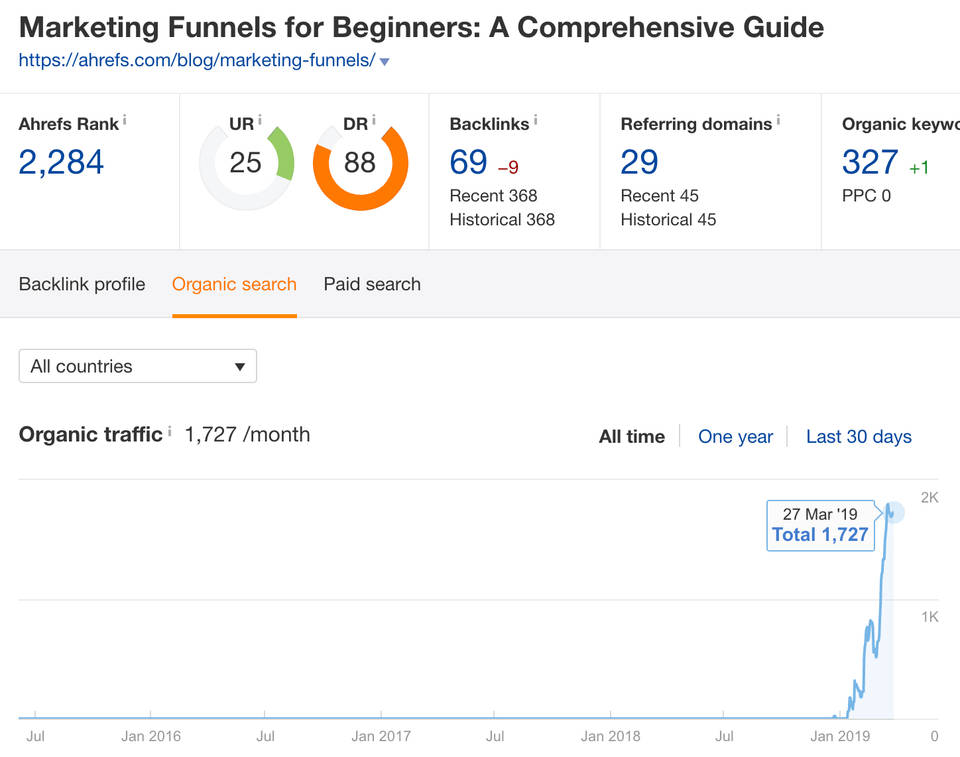Click the UR info icon
This screenshot has height=757, width=960.
(x=260, y=120)
